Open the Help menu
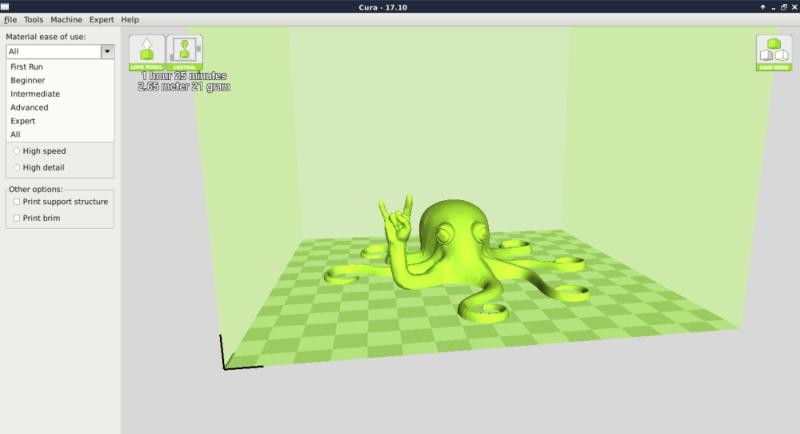Screen dimensions: 800x434 [130, 20]
